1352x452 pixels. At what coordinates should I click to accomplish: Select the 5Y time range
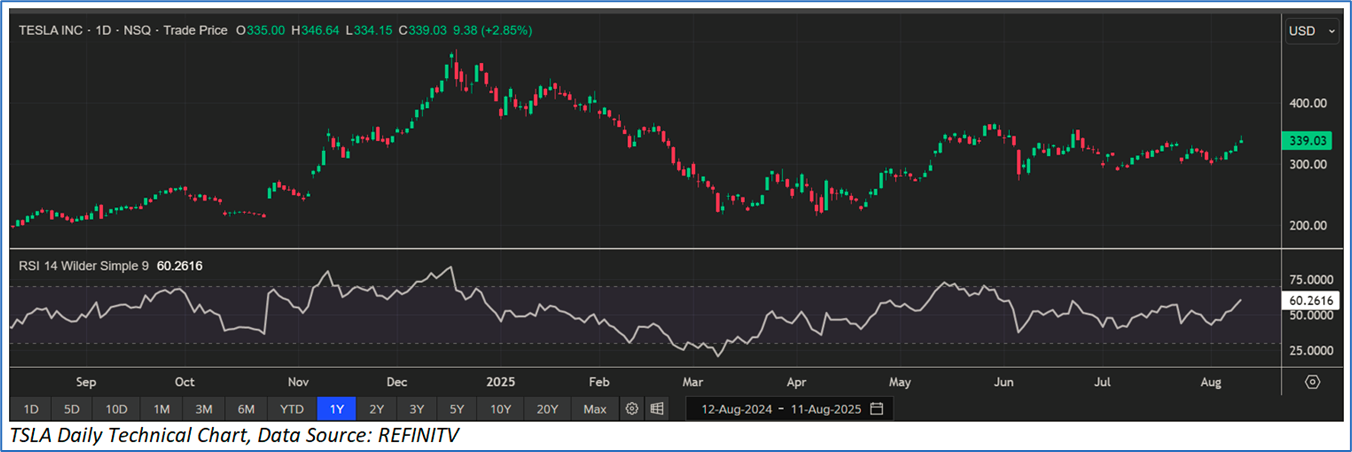click(x=457, y=409)
